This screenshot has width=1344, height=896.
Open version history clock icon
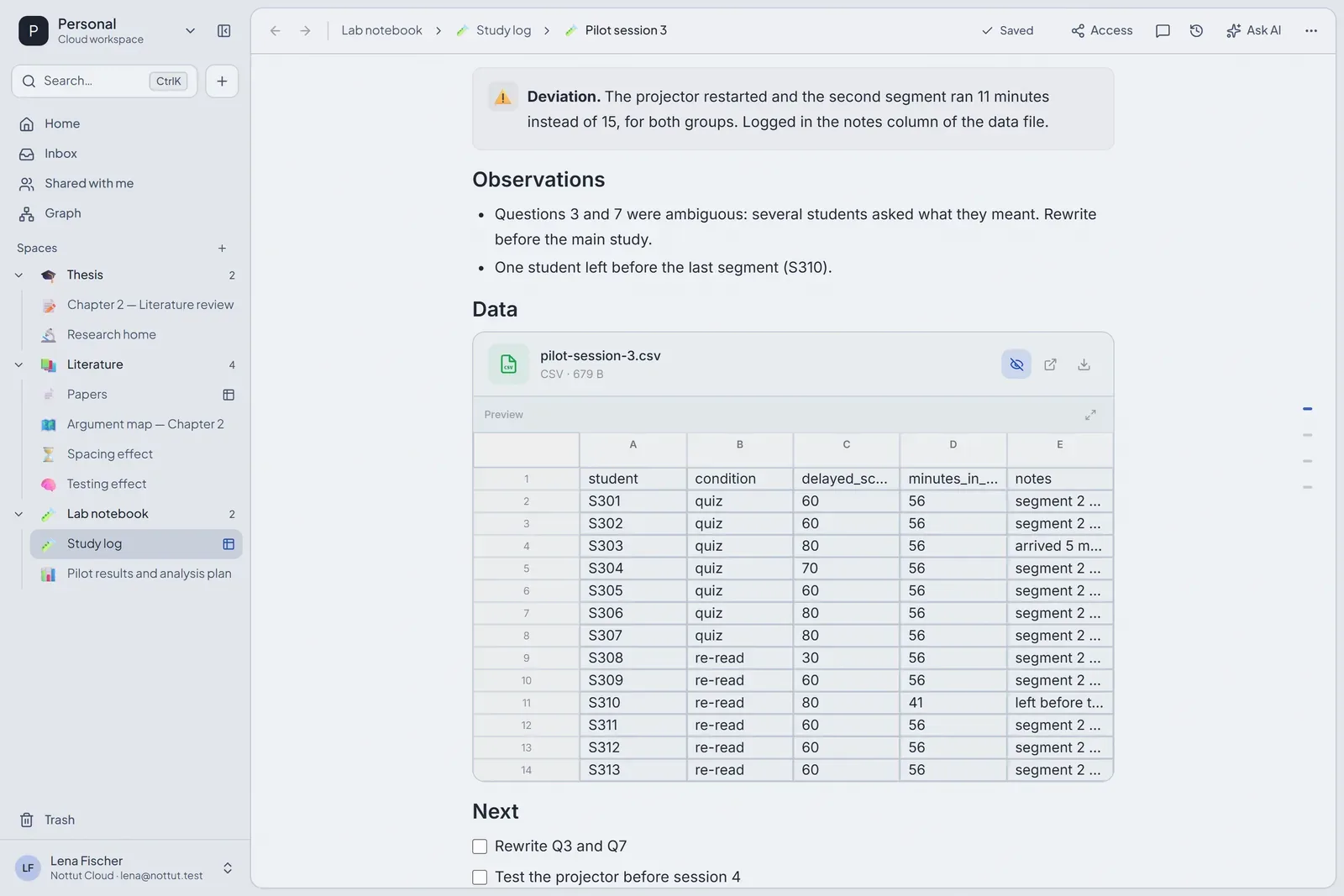[x=1196, y=31]
